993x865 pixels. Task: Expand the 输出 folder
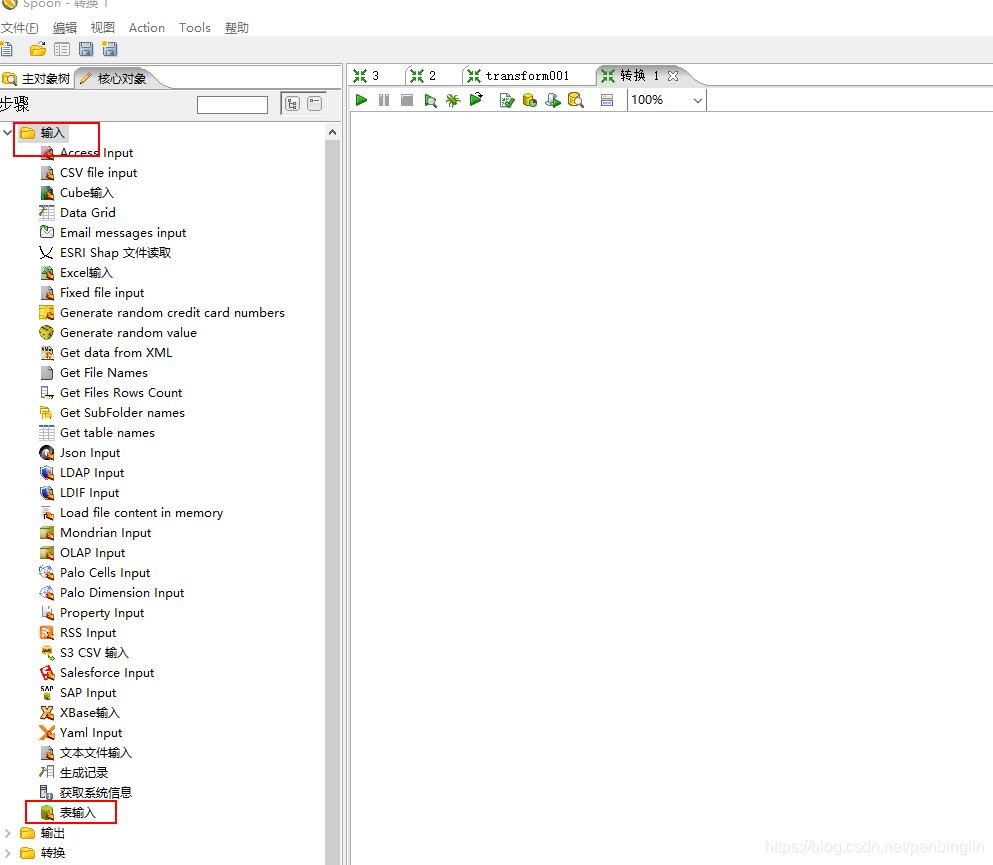8,833
